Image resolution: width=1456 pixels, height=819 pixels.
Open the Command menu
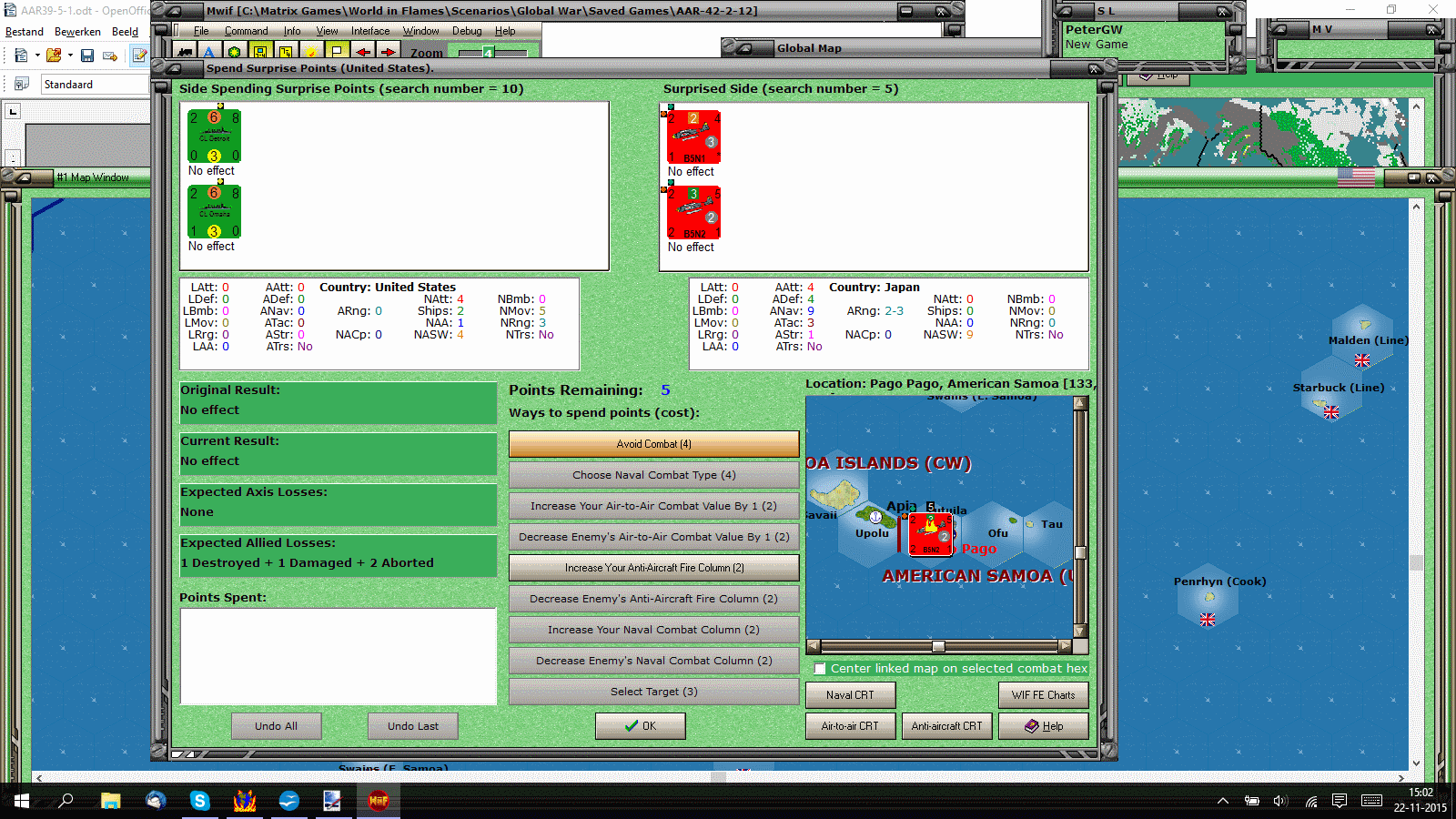246,31
